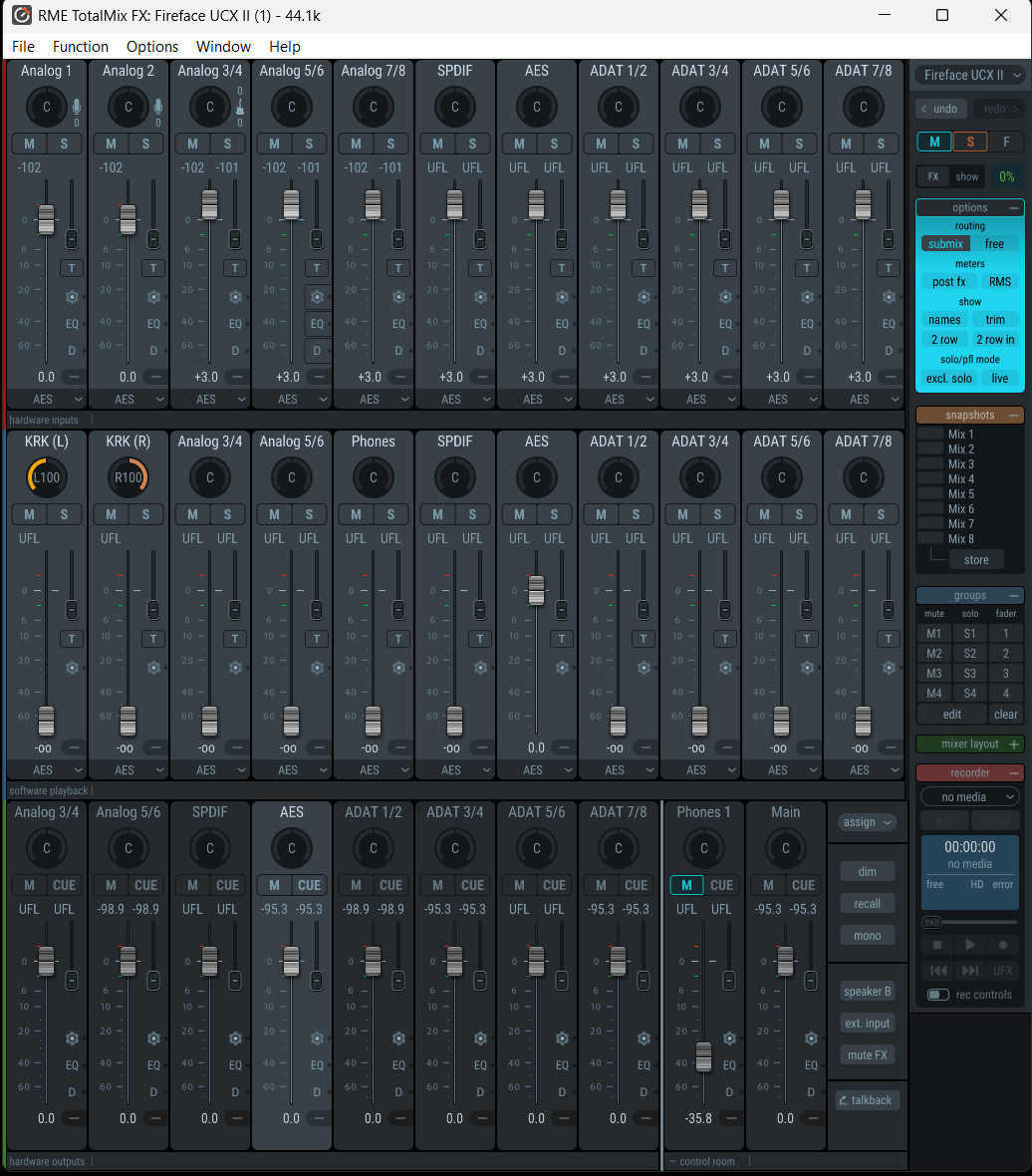Open the Function menu
The width and height of the screenshot is (1032, 1176).
81,47
